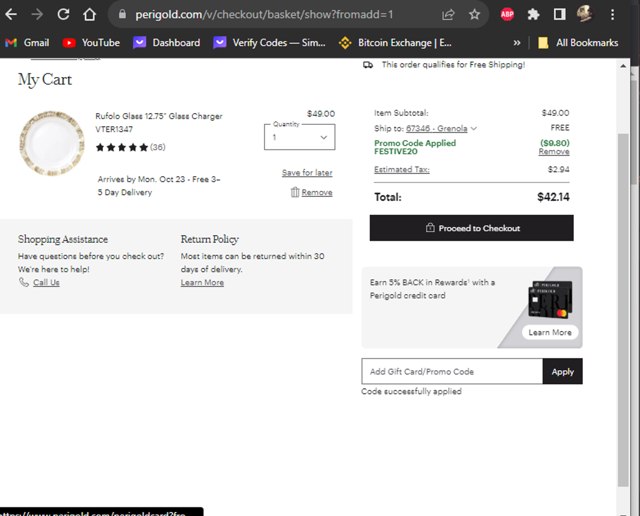The width and height of the screenshot is (640, 516).
Task: Bookmark this page with the star icon
Action: coord(474,15)
